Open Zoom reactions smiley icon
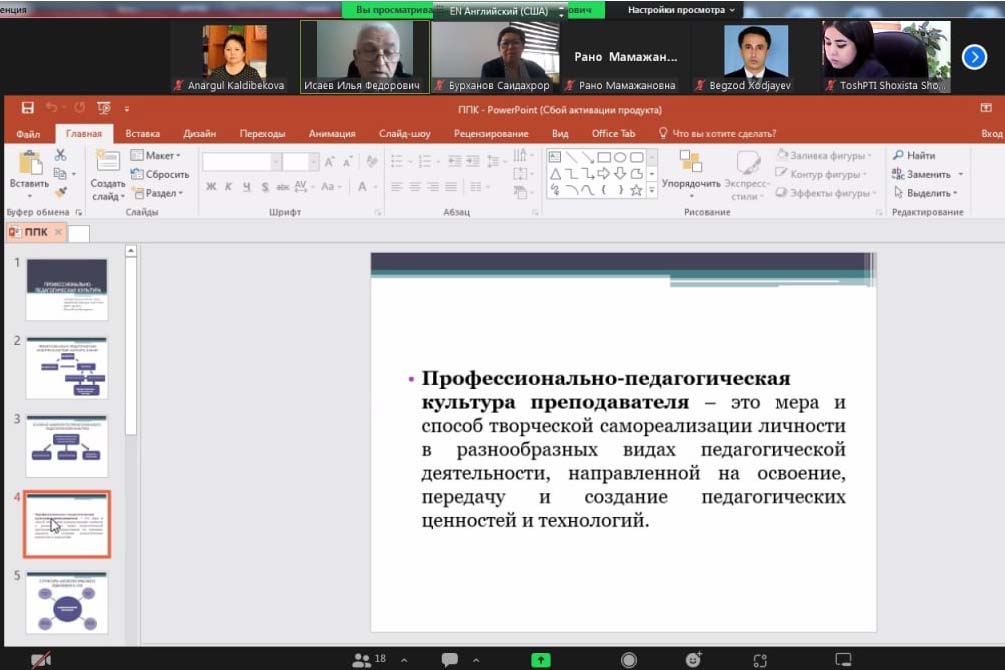 coord(693,660)
